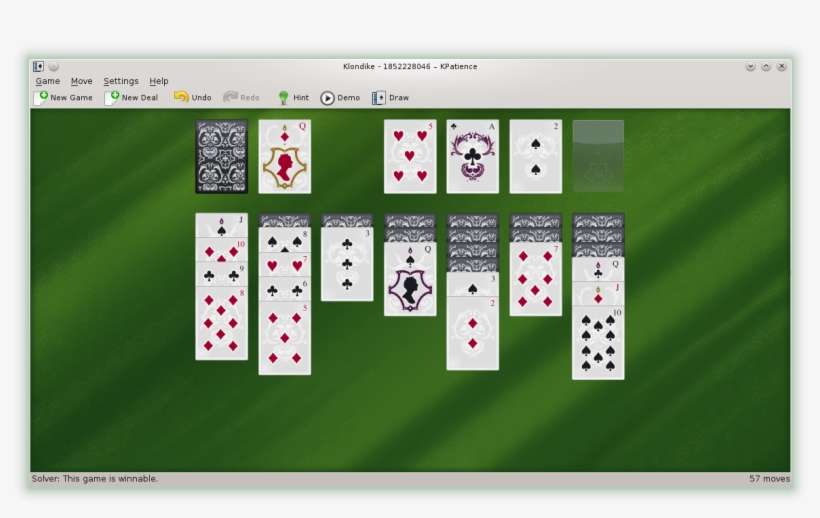Select the Jack of spades card
The height and width of the screenshot is (518, 820).
pyautogui.click(x=222, y=225)
